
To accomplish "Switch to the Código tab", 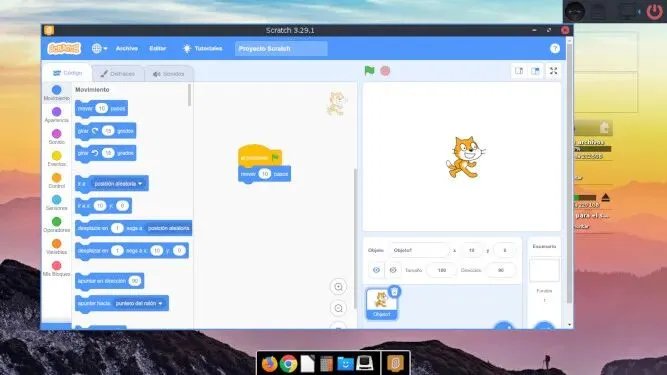I will coord(67,73).
